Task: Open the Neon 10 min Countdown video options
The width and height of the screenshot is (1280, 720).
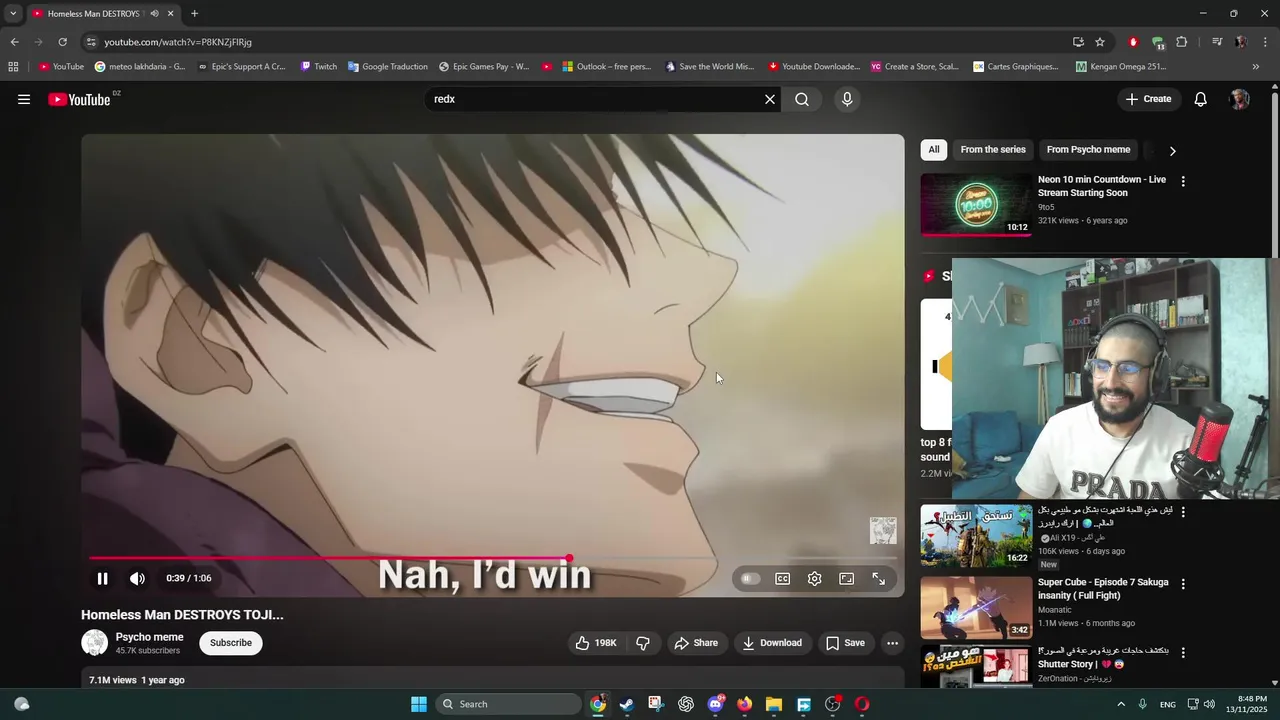Action: coord(1183,182)
